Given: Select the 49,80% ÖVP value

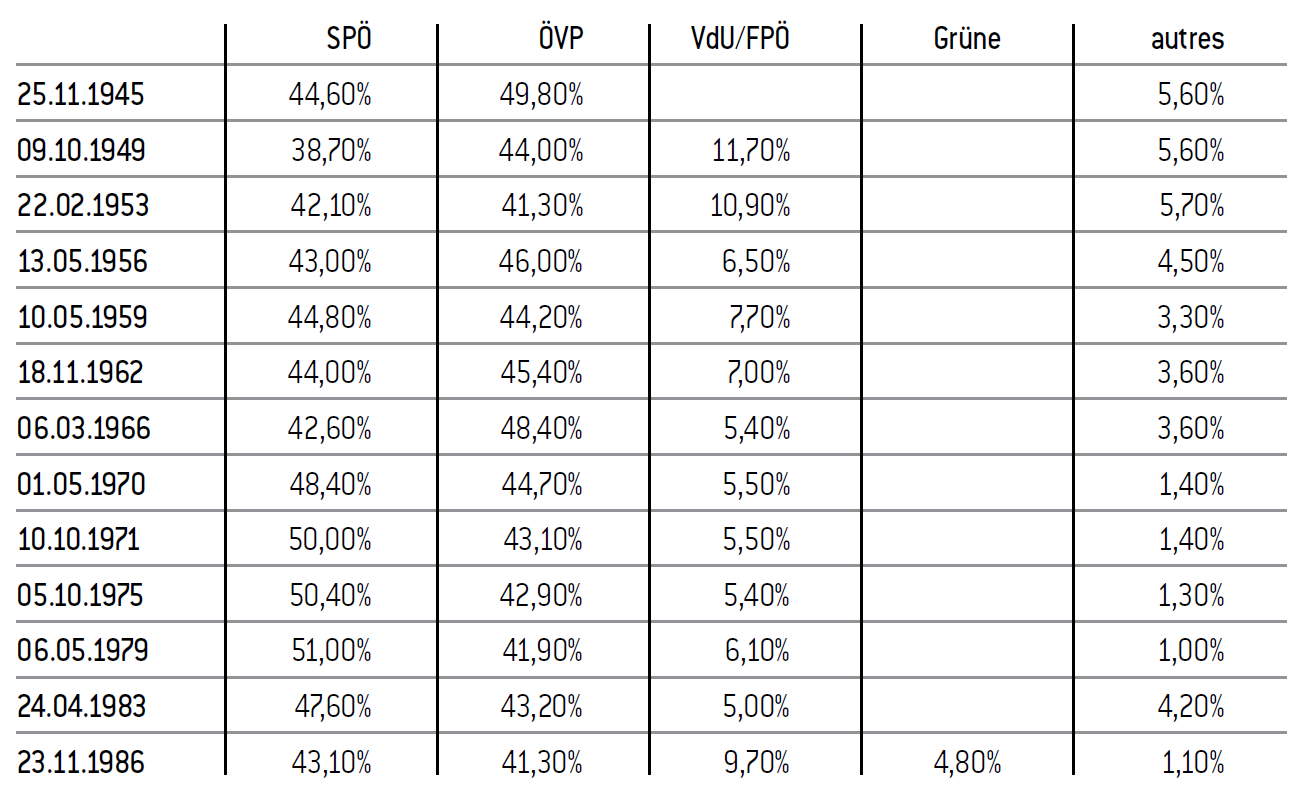Looking at the screenshot, I should coord(541,95).
